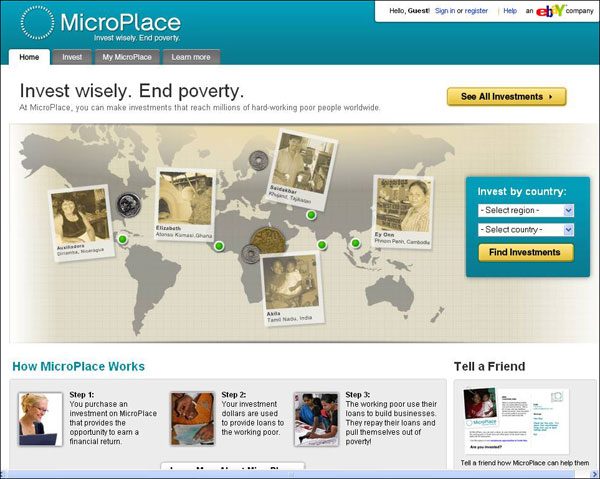Click the green map marker near Nicaragua
This screenshot has width=600, height=479.
tap(123, 240)
